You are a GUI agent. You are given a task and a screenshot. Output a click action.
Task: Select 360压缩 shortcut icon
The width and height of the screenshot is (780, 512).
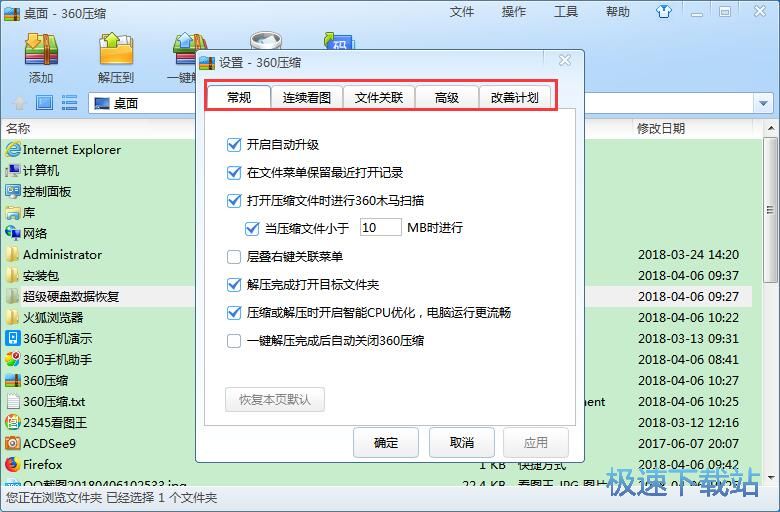click(13, 381)
